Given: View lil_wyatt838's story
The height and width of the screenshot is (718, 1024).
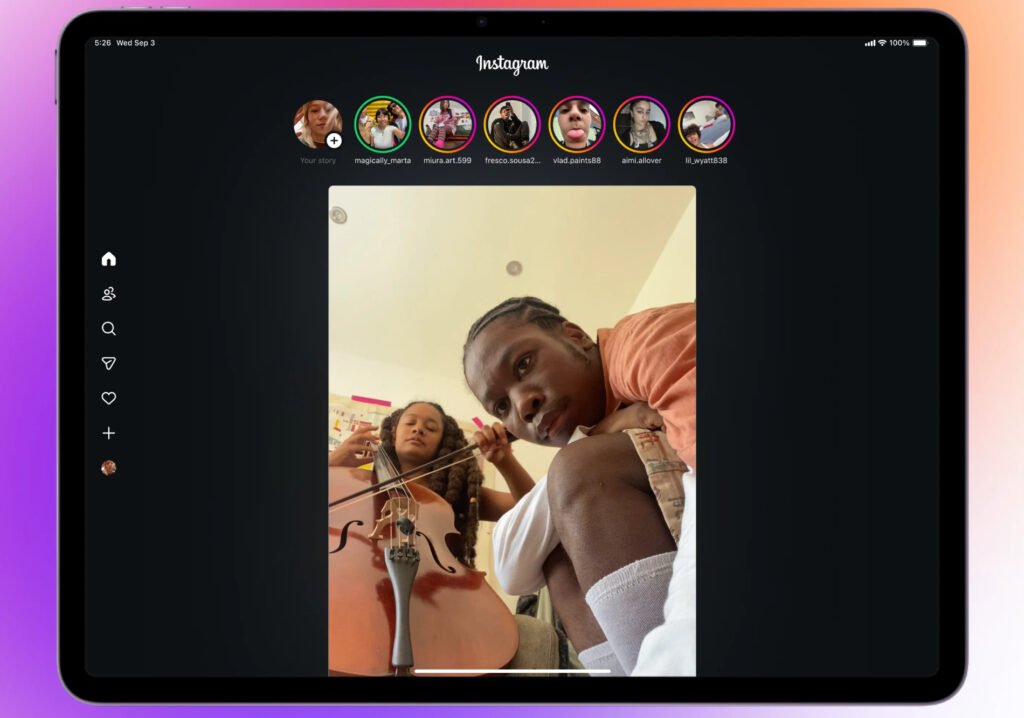Looking at the screenshot, I should click(x=706, y=123).
